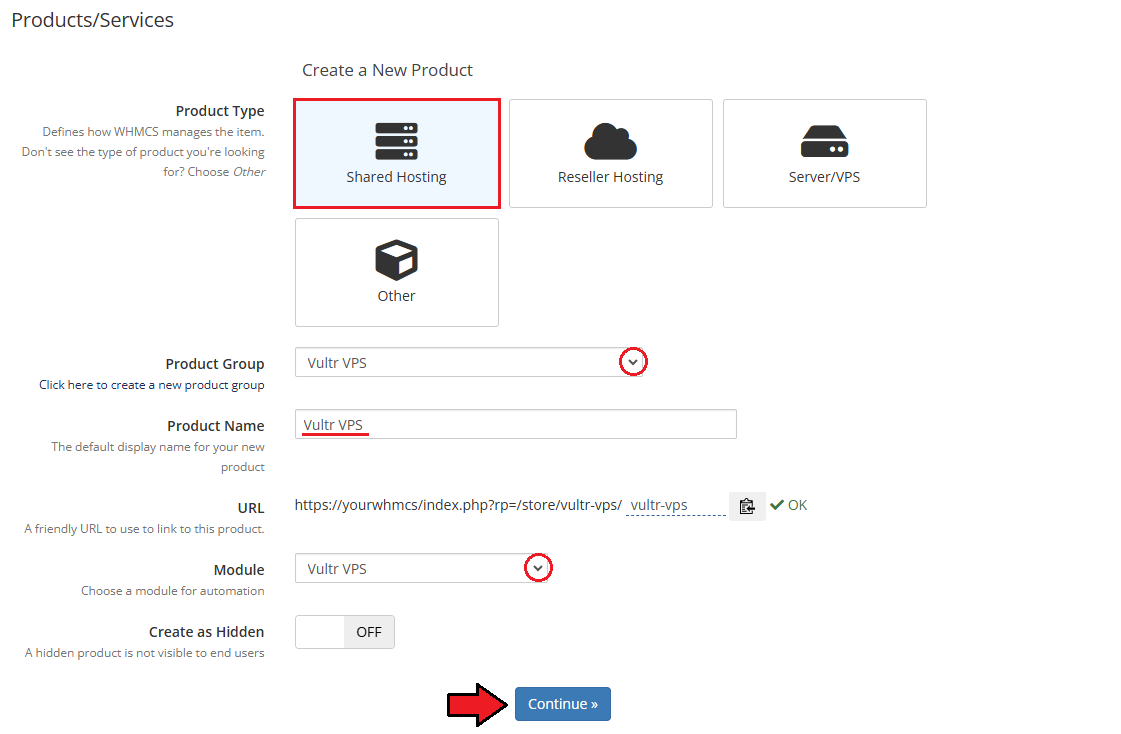Open the Product Group dropdown
This screenshot has height=734, width=1121.
point(469,362)
